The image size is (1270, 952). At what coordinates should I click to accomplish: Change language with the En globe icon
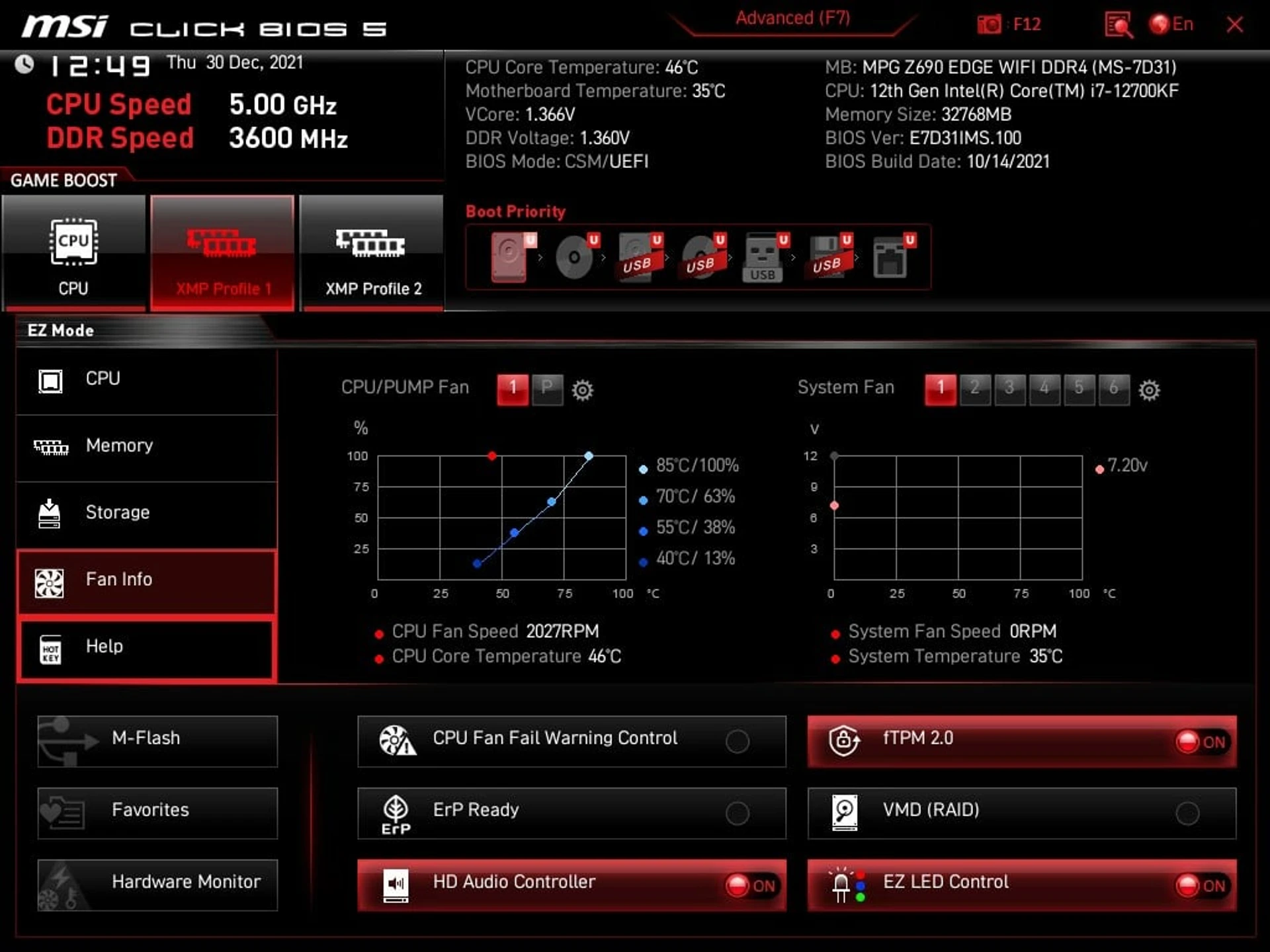click(1171, 24)
